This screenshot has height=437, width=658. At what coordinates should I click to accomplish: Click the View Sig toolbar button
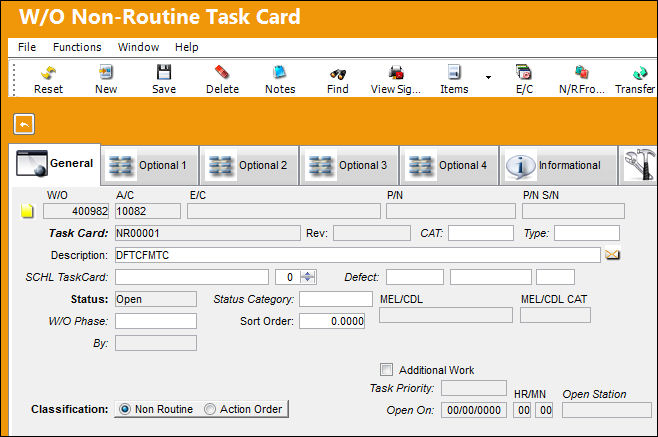tap(396, 79)
